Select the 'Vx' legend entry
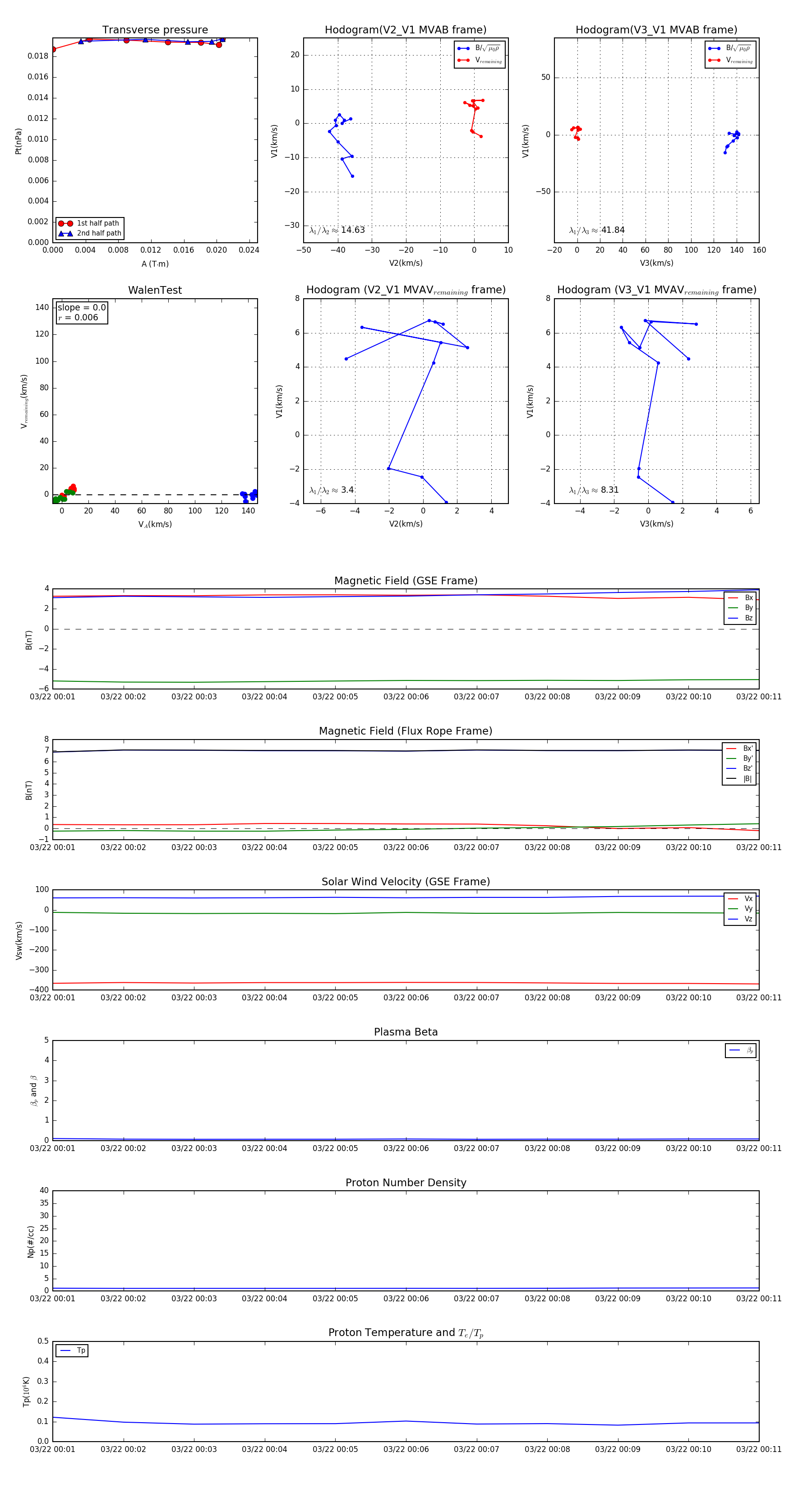Image resolution: width=812 pixels, height=1489 pixels. coord(740,899)
